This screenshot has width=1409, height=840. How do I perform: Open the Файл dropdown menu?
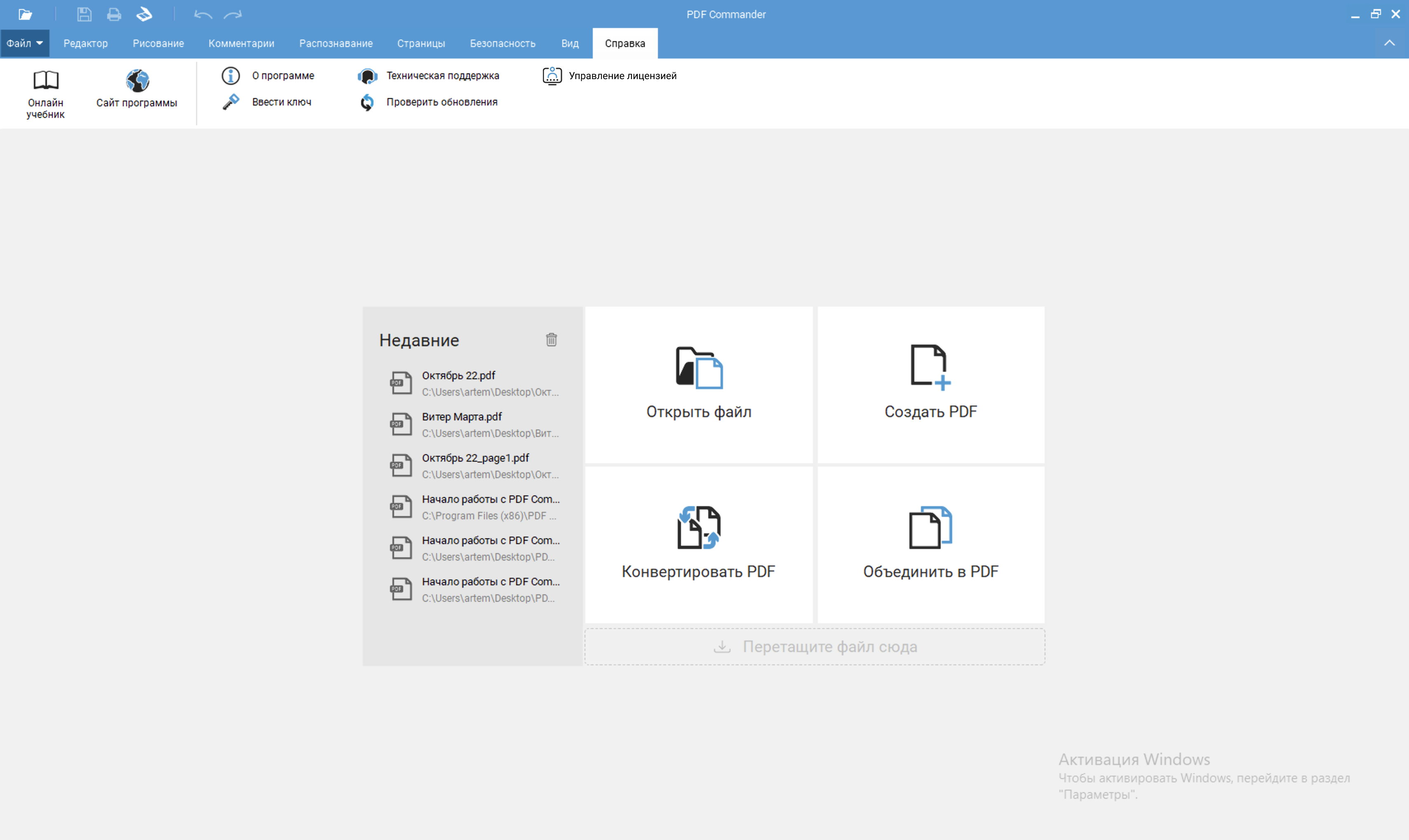click(x=24, y=43)
